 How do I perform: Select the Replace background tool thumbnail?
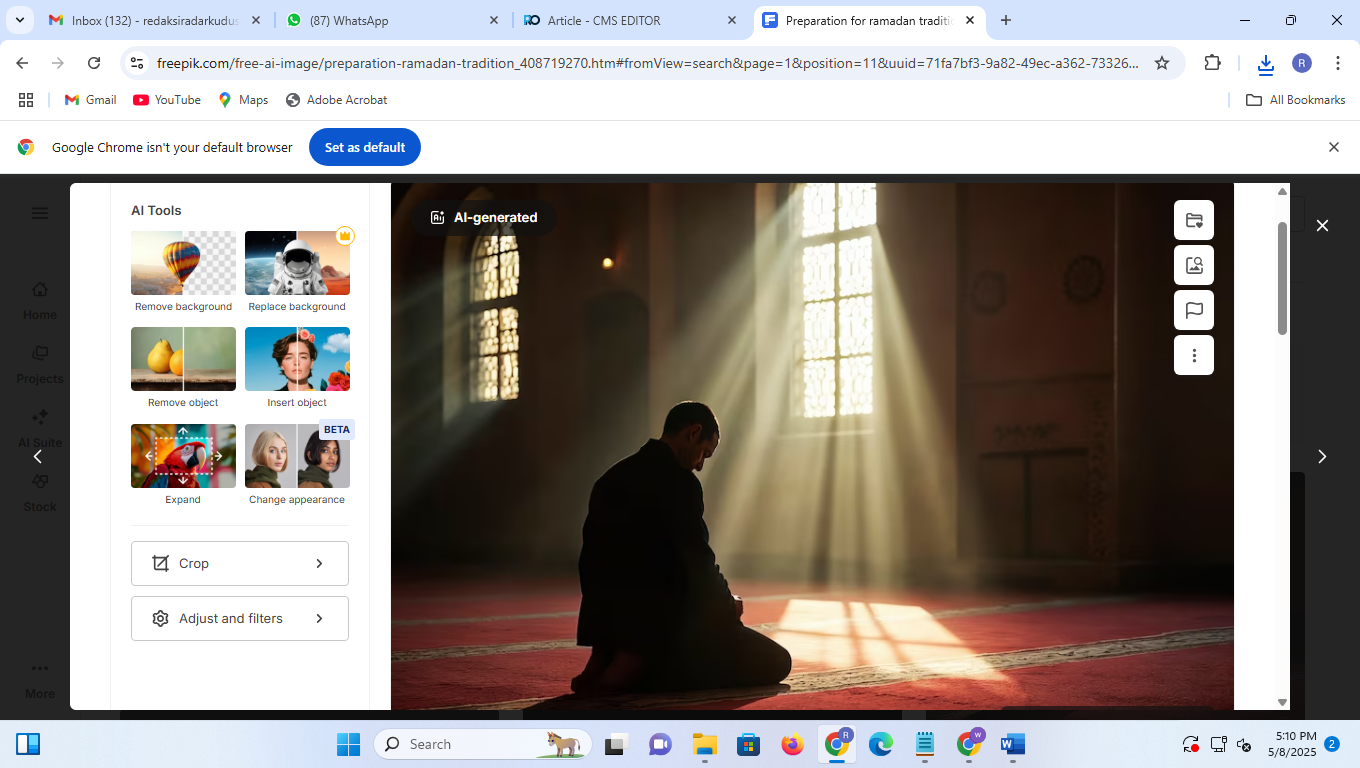point(297,263)
